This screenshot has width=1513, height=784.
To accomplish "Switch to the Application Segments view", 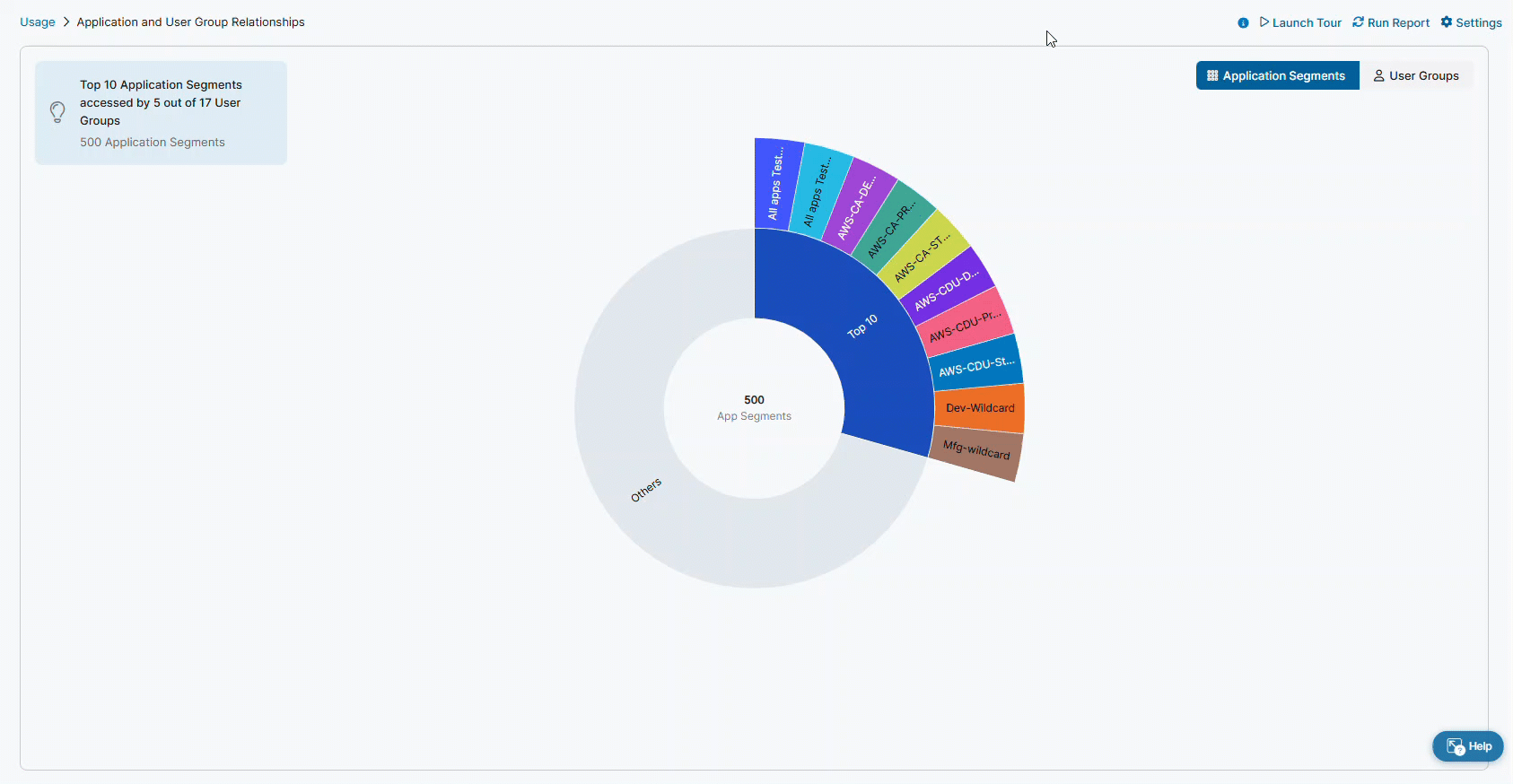I will (1277, 75).
